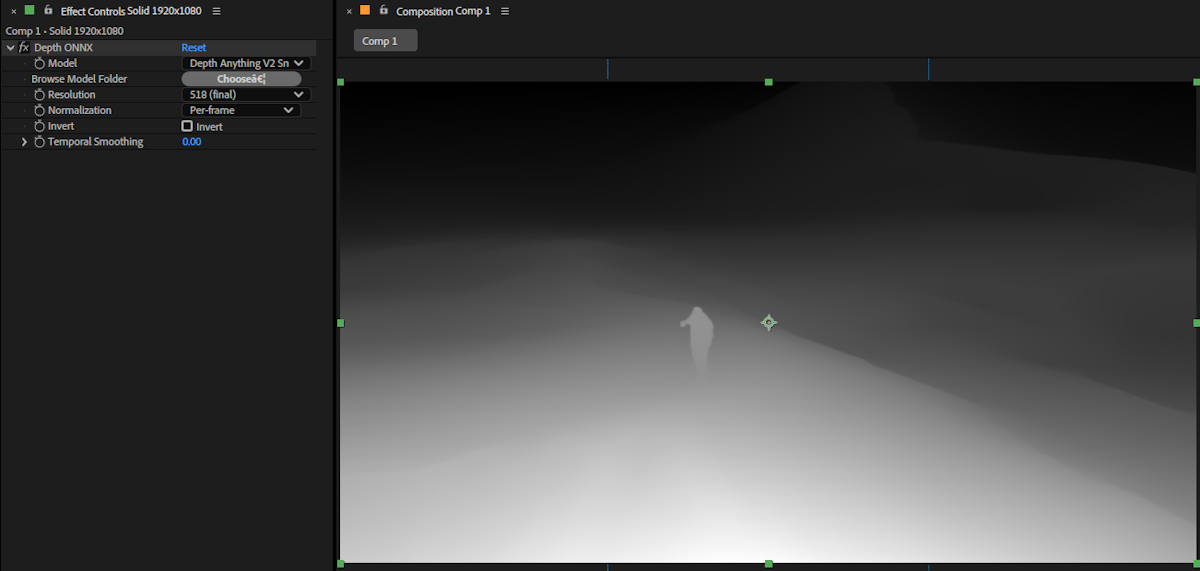
Task: Toggle the Resolution stopwatch icon
Action: [40, 95]
